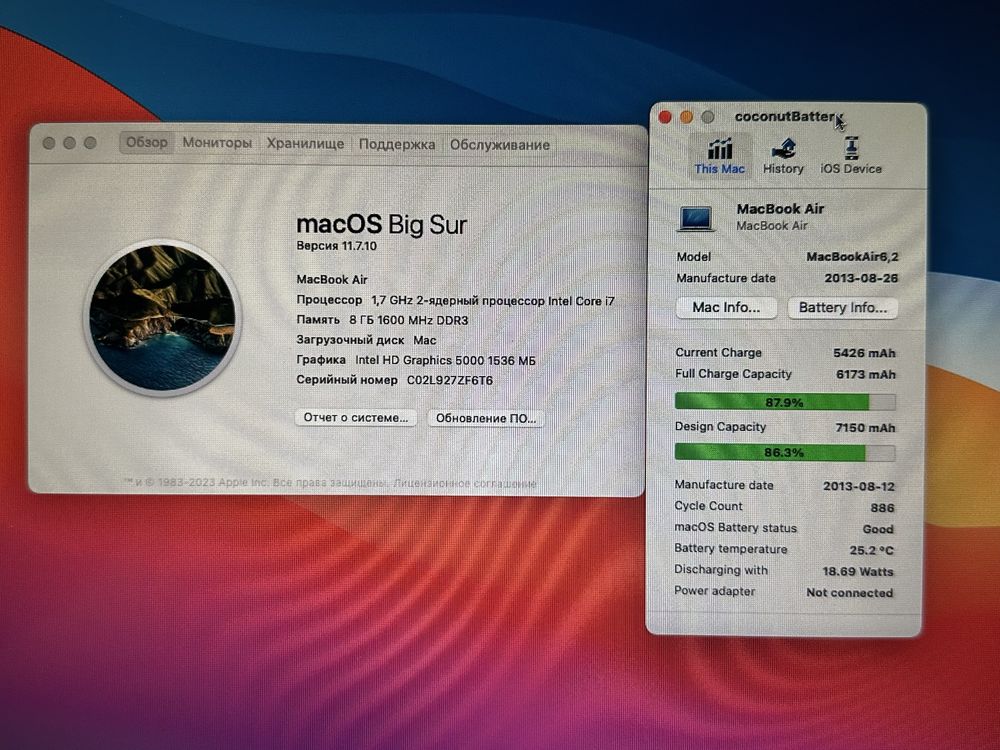Click the 86.3% capacity progress bar
Image resolution: width=1000 pixels, height=750 pixels.
pos(784,452)
